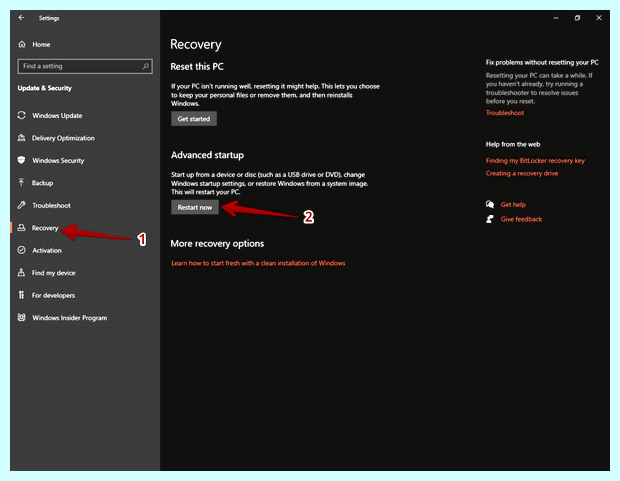Open the Troubleshoot section label

[51, 205]
